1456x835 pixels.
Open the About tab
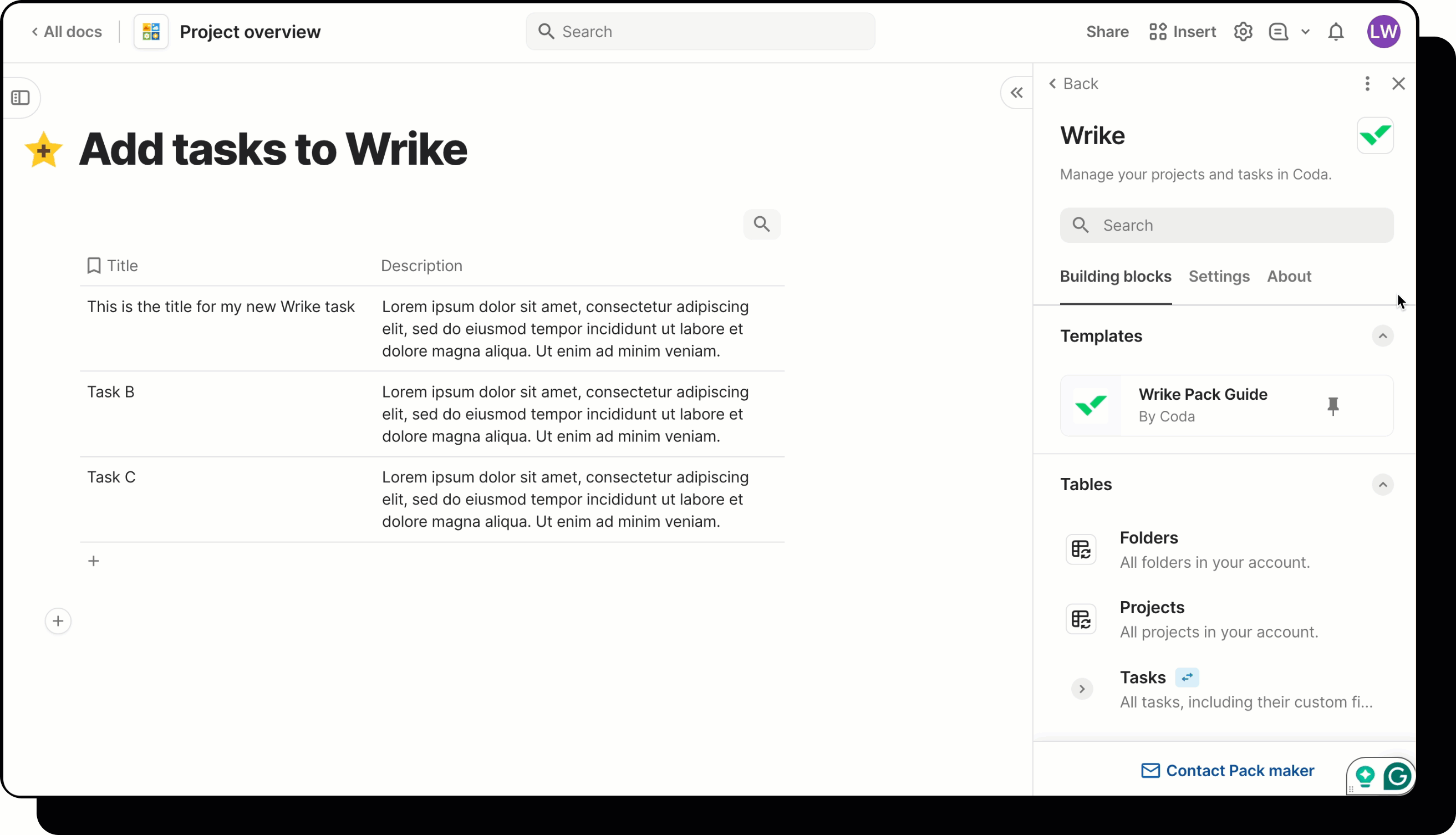1289,277
